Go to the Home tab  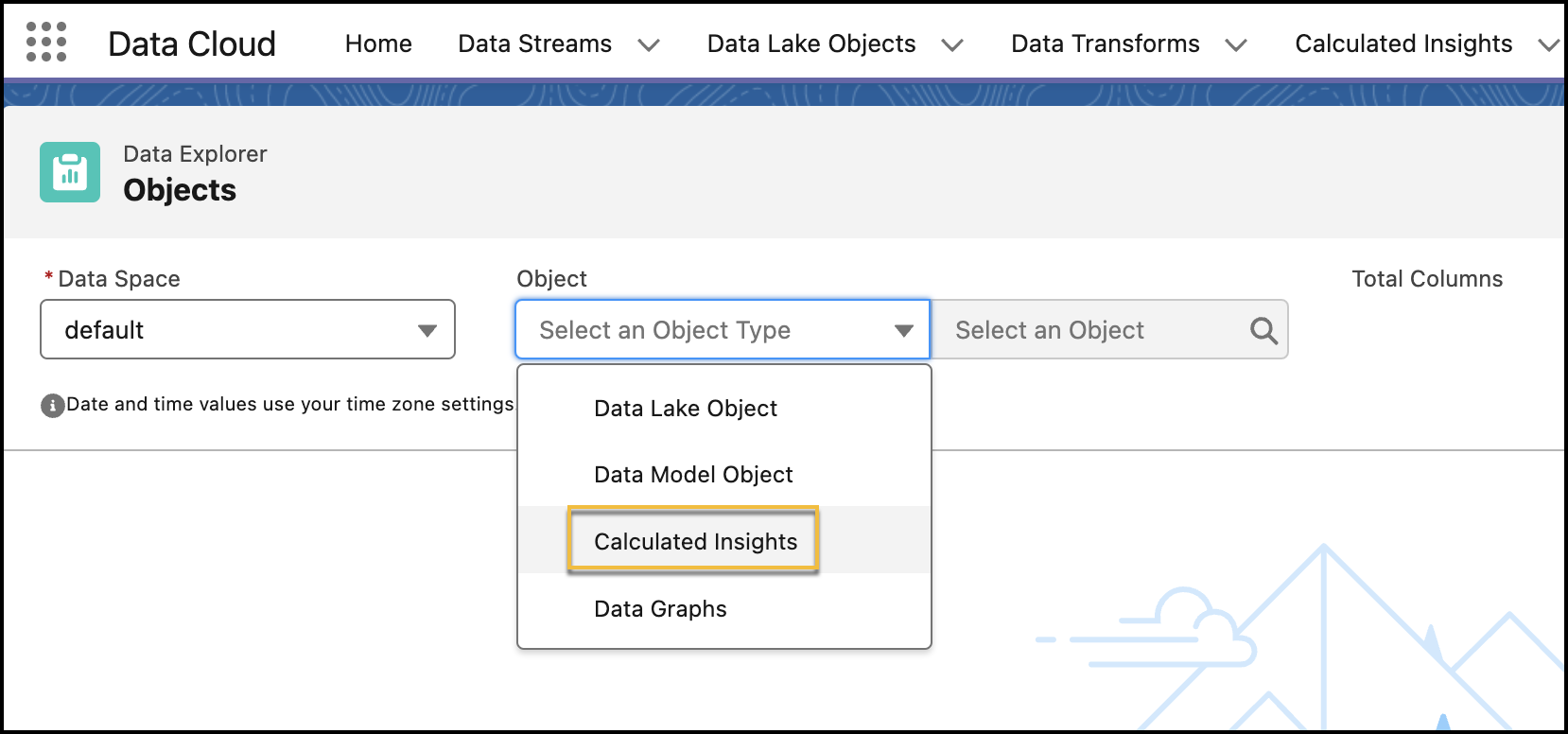[378, 44]
